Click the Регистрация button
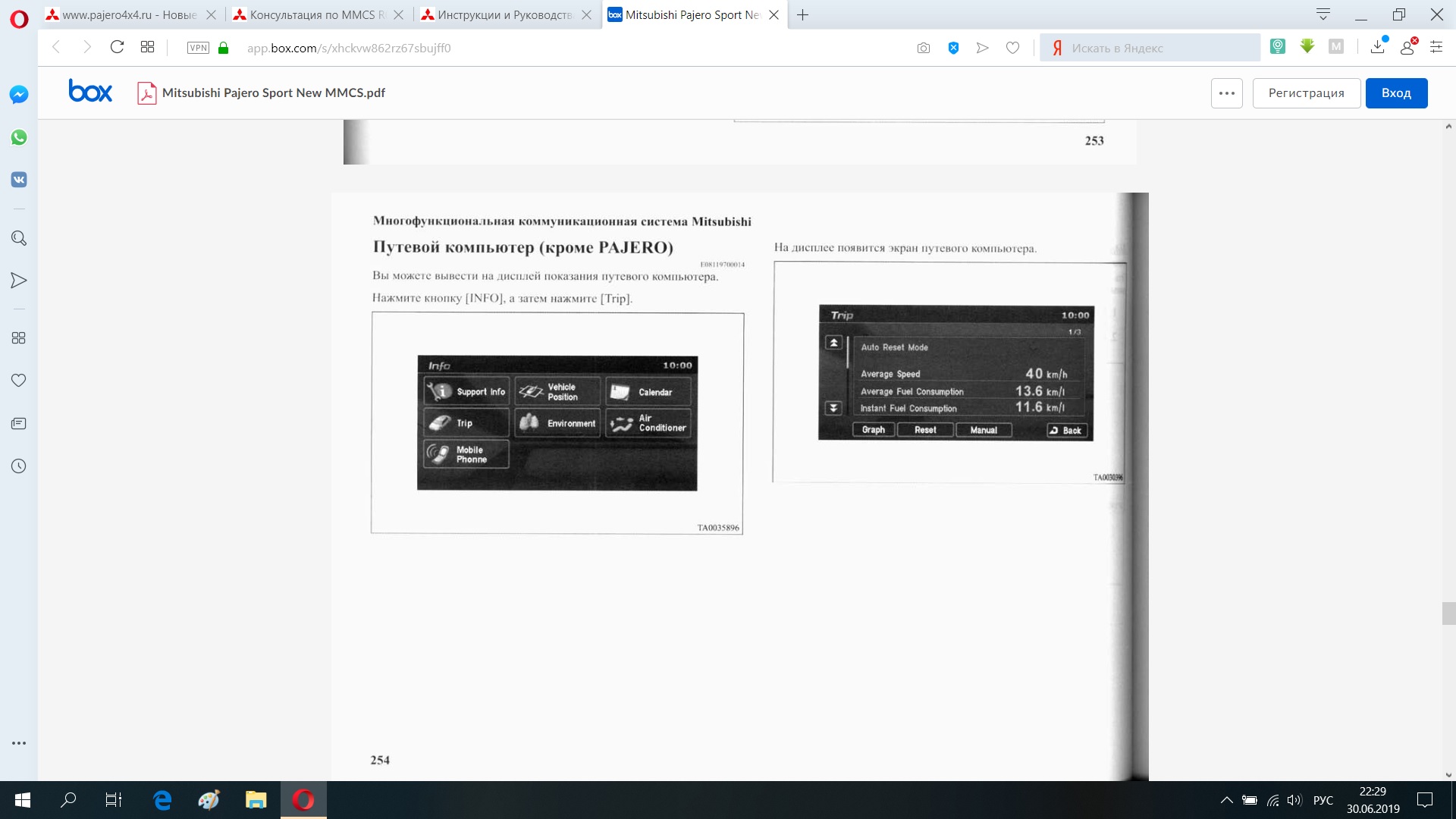The image size is (1456, 819). pyautogui.click(x=1306, y=93)
